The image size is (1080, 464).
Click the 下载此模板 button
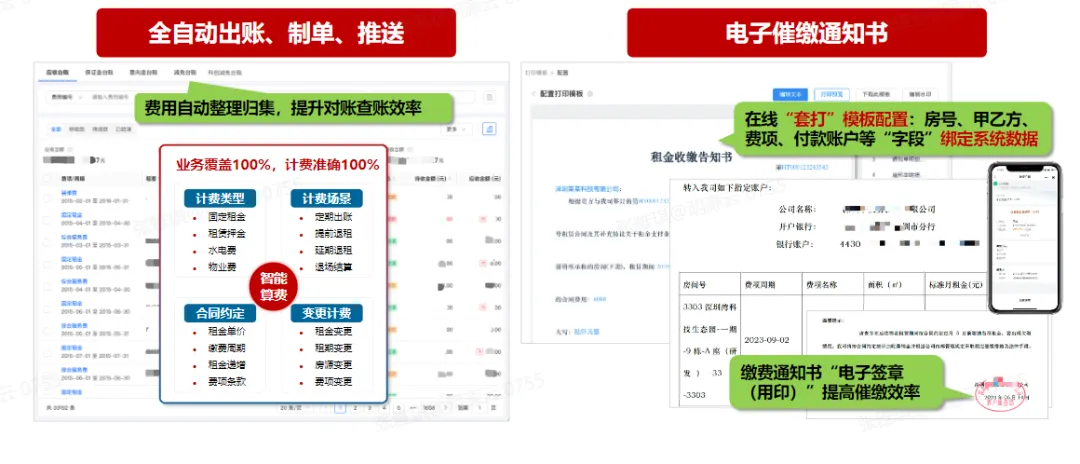[x=876, y=94]
